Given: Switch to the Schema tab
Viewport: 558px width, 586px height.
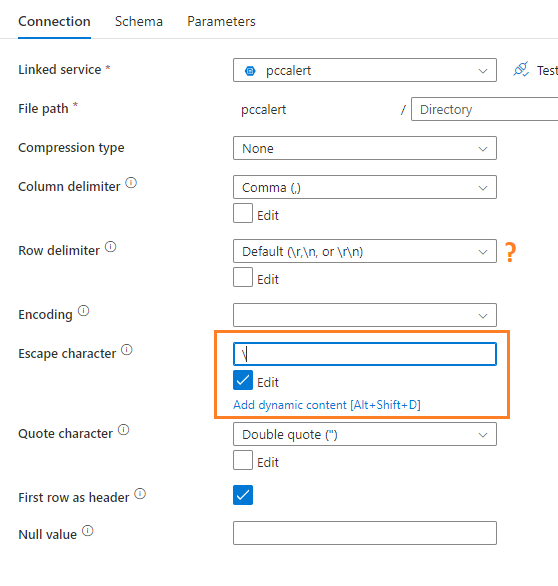Looking at the screenshot, I should coord(139,21).
